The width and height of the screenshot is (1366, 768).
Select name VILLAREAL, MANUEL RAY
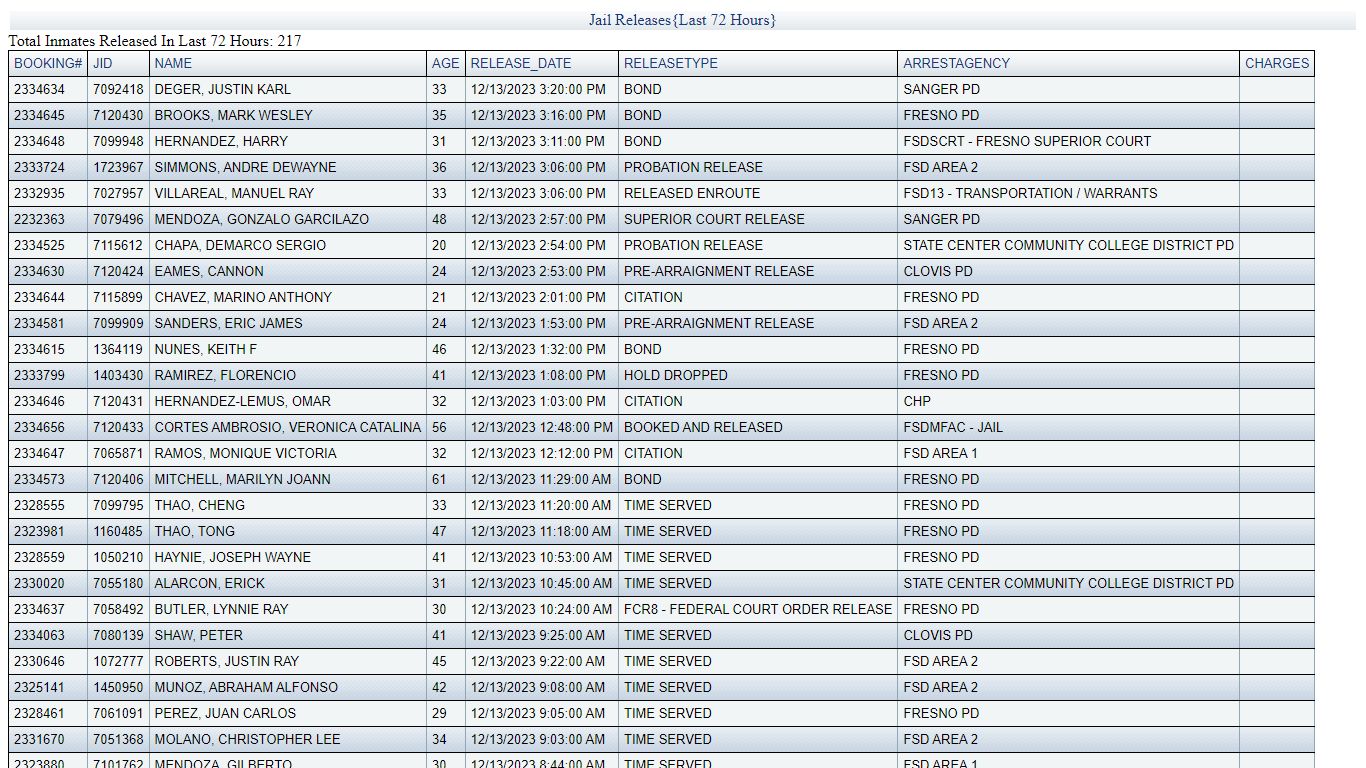pos(234,193)
